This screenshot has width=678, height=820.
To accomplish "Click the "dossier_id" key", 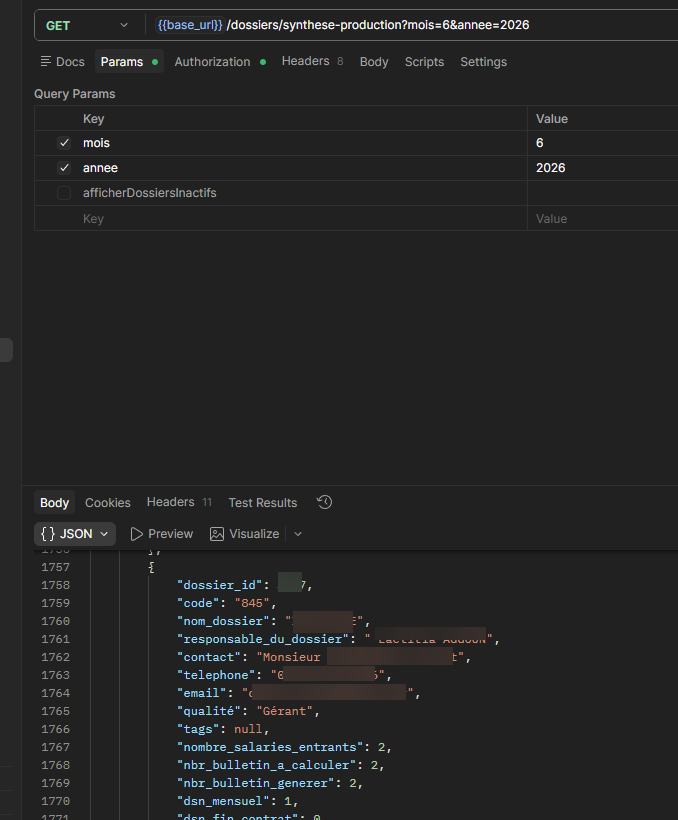I will coord(220,585).
